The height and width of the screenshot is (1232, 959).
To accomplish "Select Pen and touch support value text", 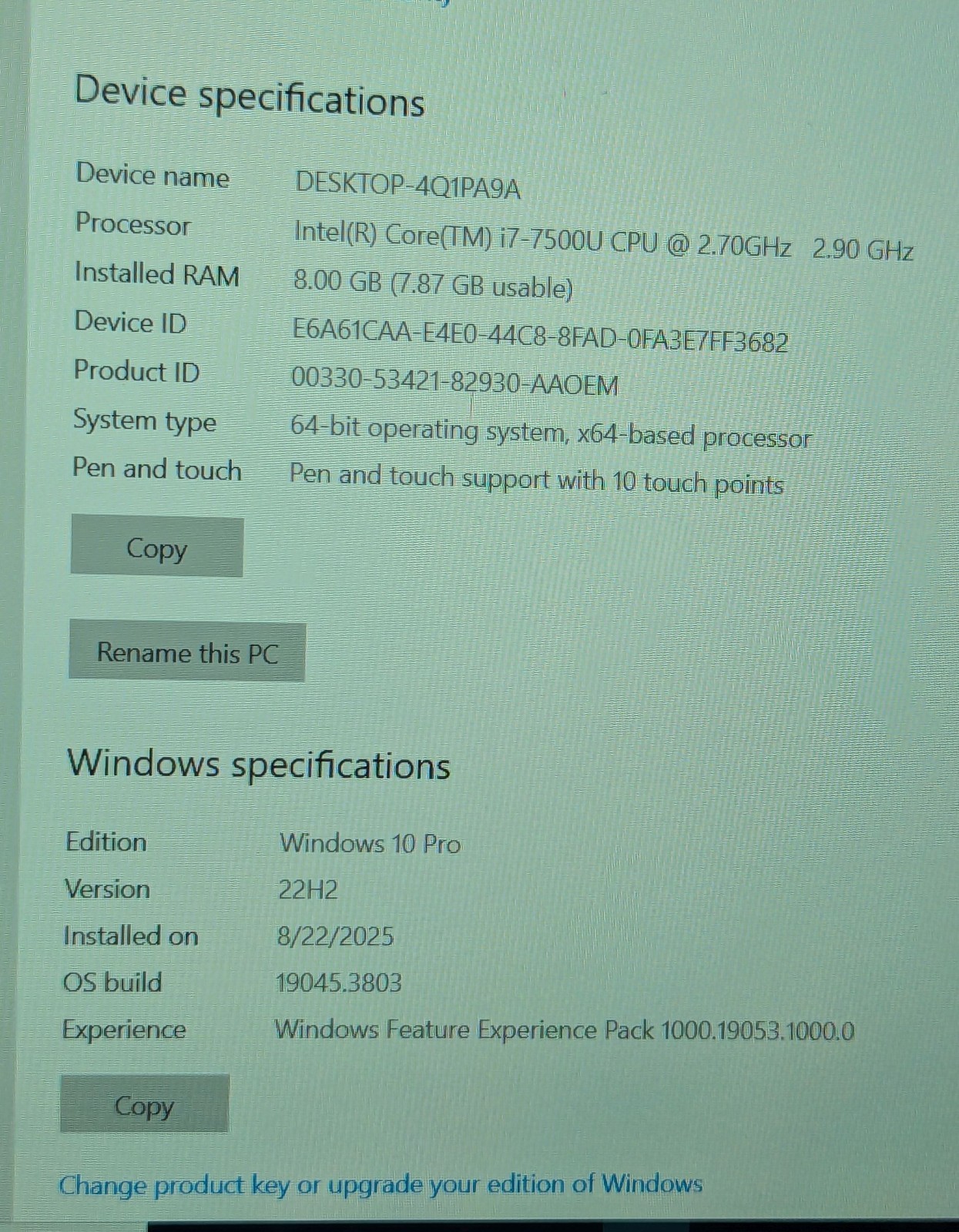I will (x=536, y=479).
